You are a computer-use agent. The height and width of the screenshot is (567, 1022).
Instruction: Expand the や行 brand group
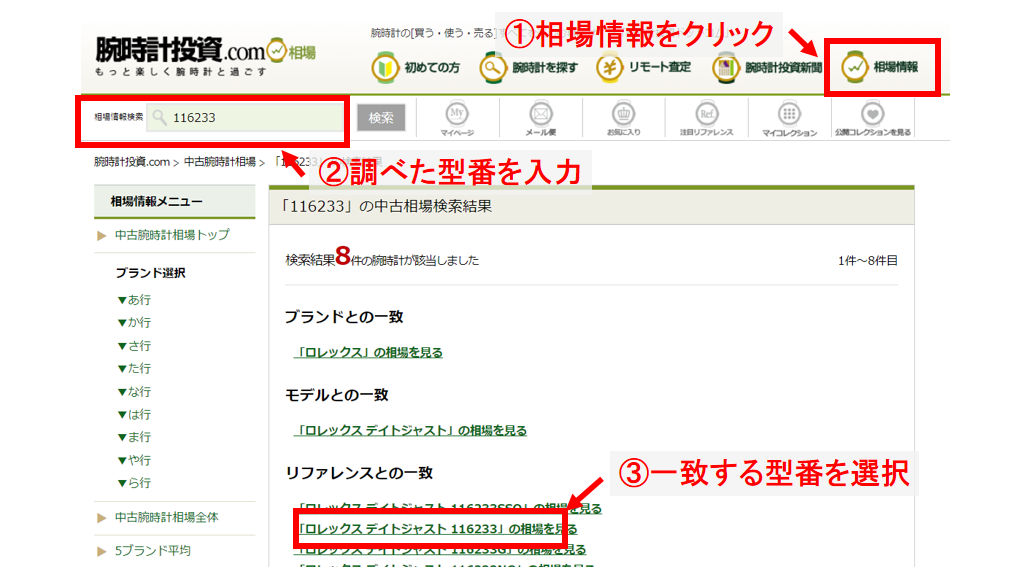134,460
